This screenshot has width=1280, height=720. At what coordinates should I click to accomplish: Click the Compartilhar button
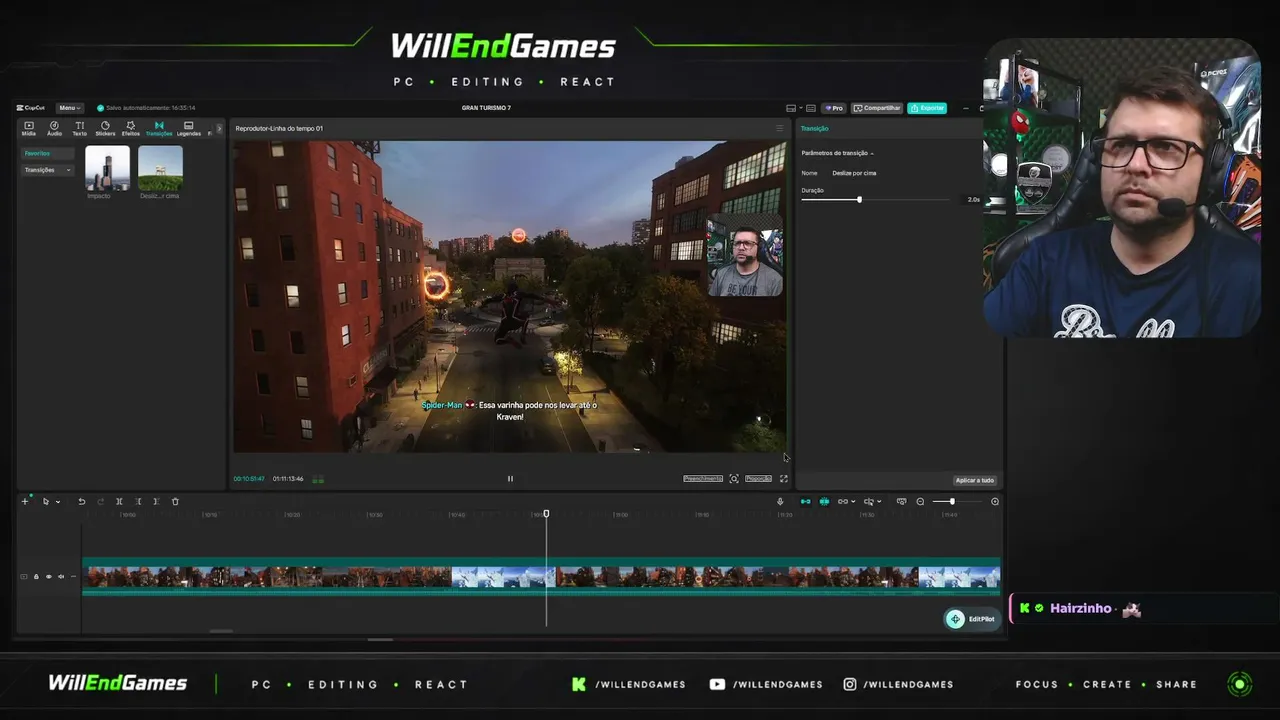click(877, 108)
